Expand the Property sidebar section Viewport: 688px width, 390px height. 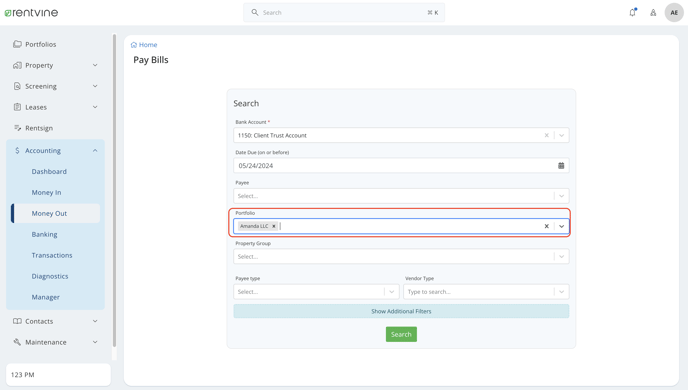[55, 65]
